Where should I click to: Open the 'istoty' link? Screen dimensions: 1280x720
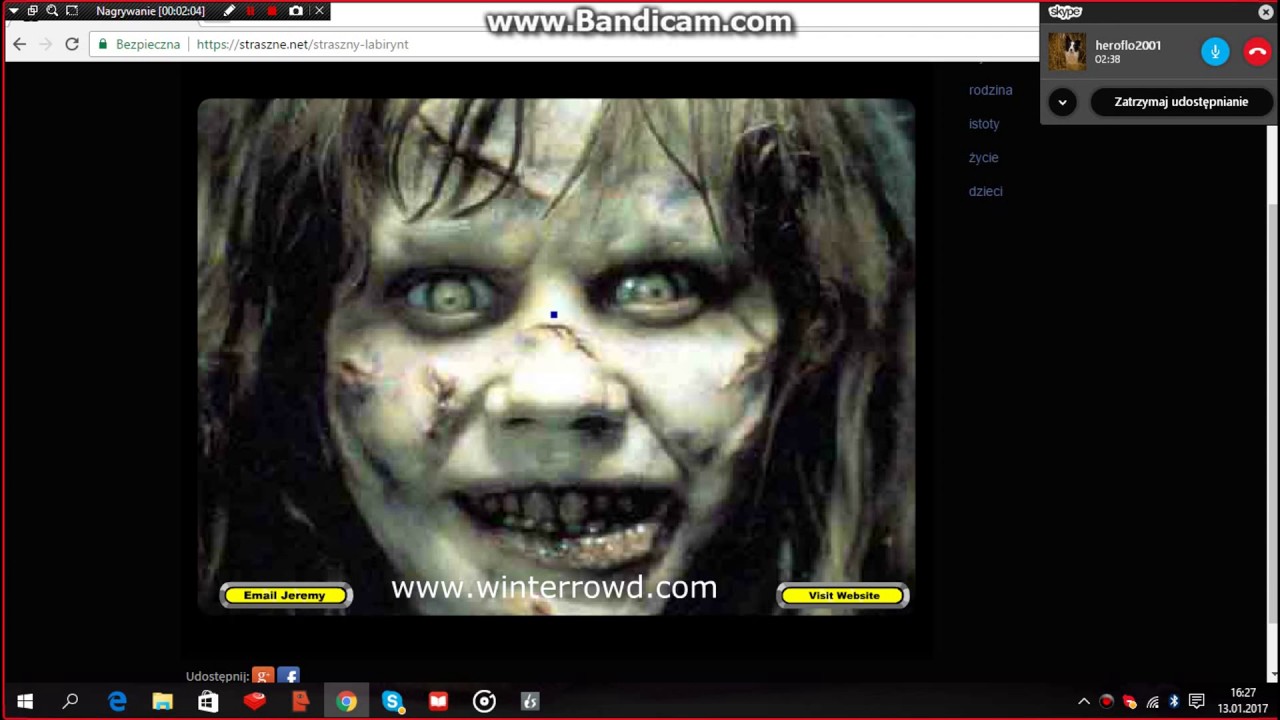pos(984,124)
